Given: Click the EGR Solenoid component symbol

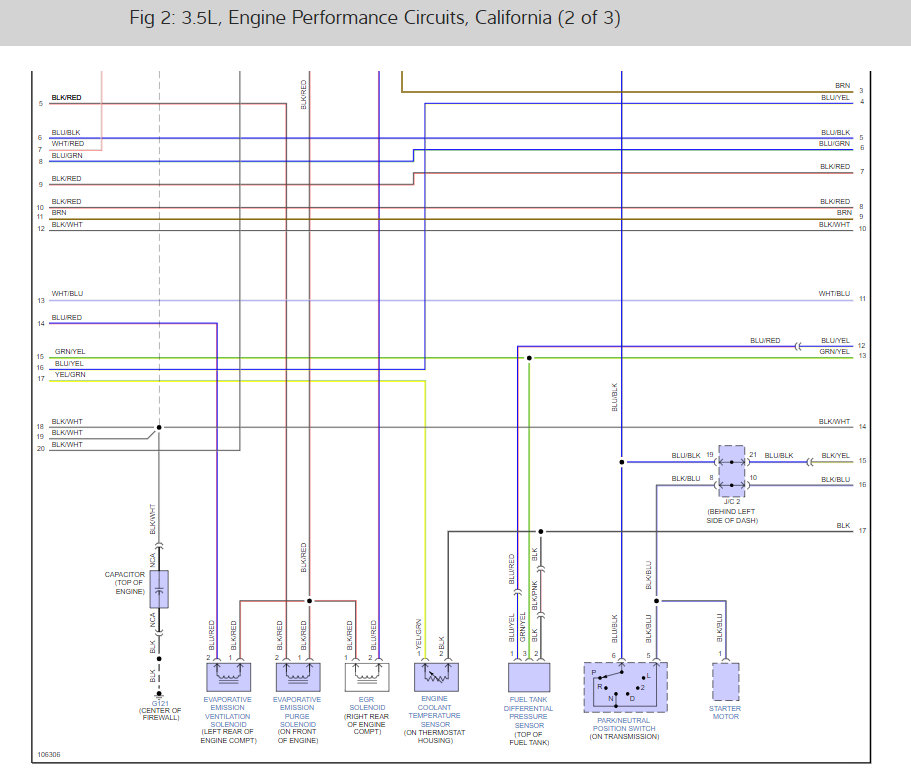Looking at the screenshot, I should (x=367, y=677).
